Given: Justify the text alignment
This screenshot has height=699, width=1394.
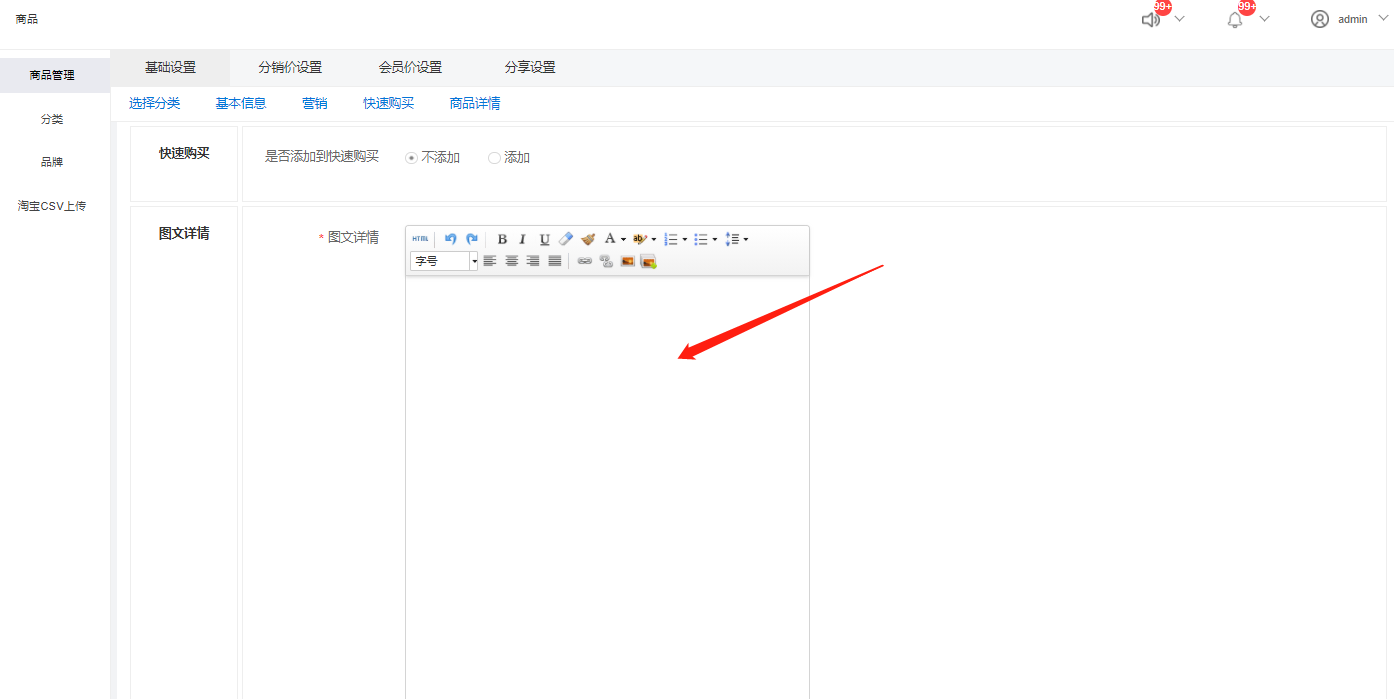Looking at the screenshot, I should tap(555, 261).
